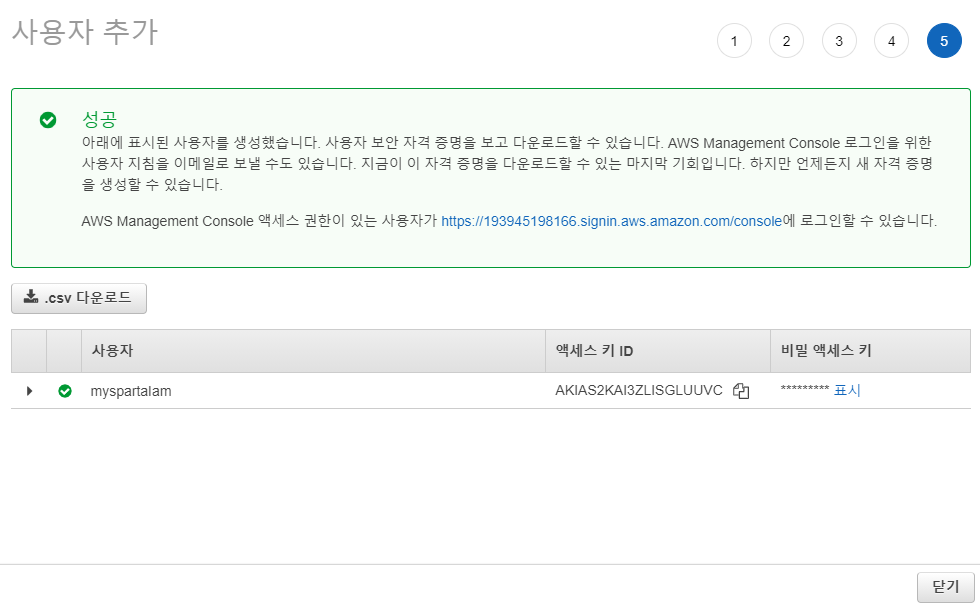Click the 비밀 액세스 키 column header

pyautogui.click(x=870, y=351)
